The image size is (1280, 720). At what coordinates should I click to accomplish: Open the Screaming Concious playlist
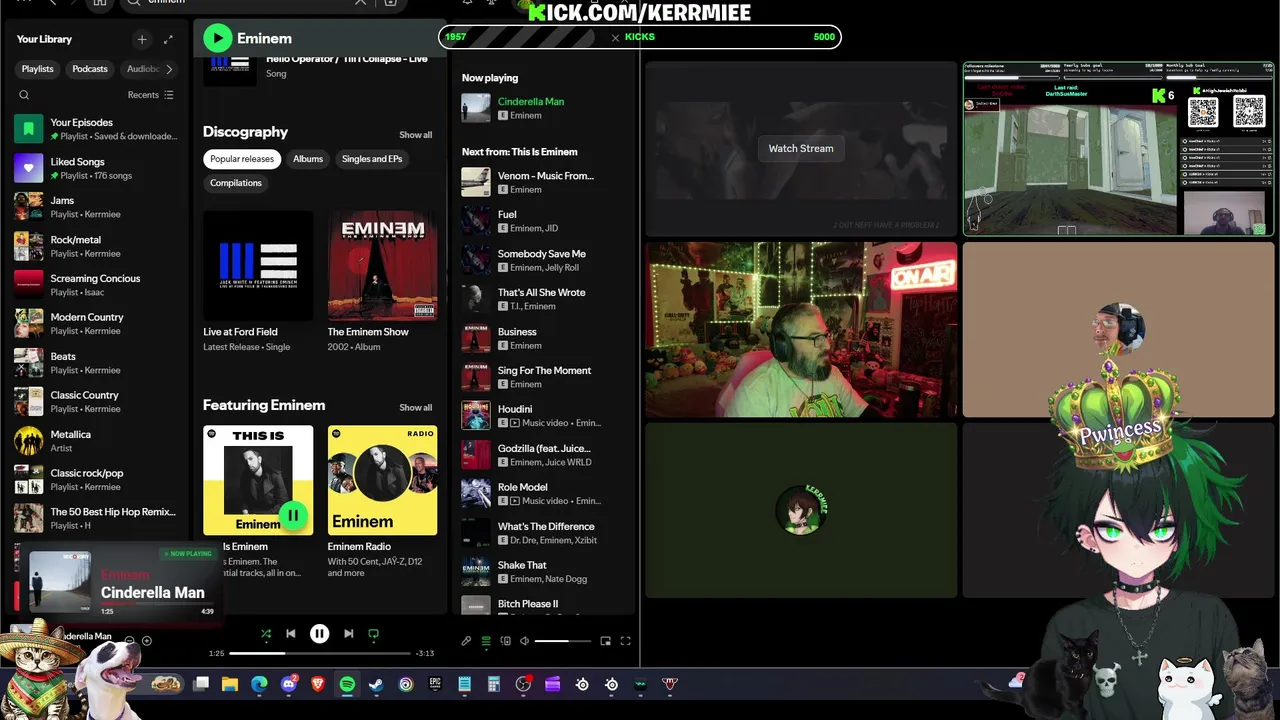(96, 285)
